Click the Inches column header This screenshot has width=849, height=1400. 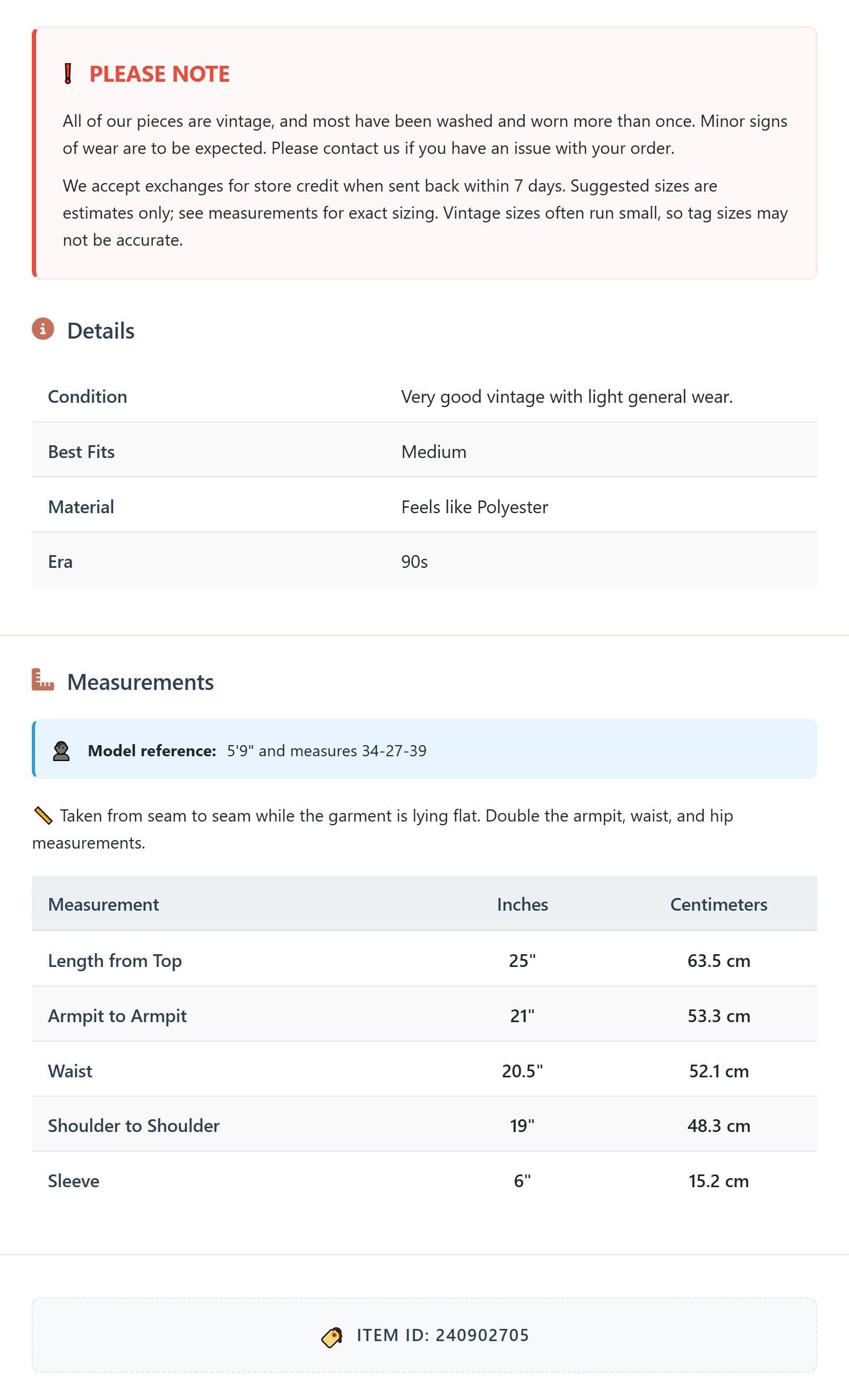522,904
